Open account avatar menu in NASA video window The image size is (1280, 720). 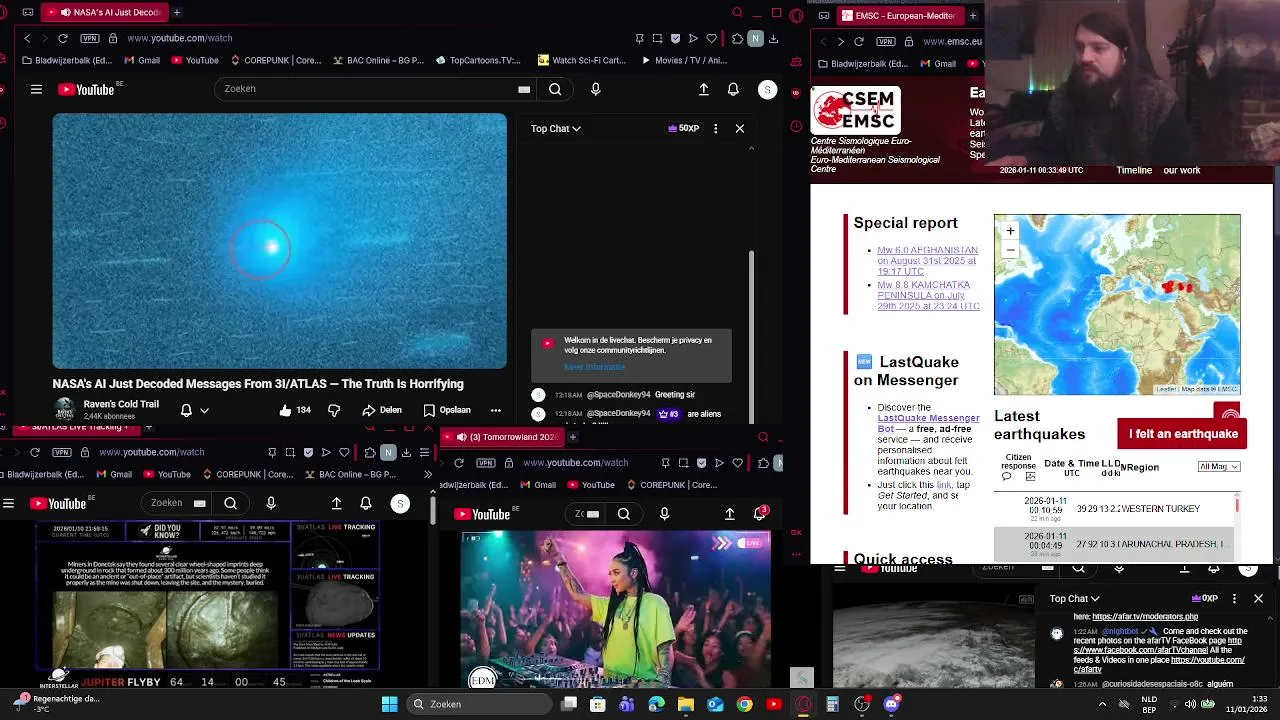[x=767, y=89]
